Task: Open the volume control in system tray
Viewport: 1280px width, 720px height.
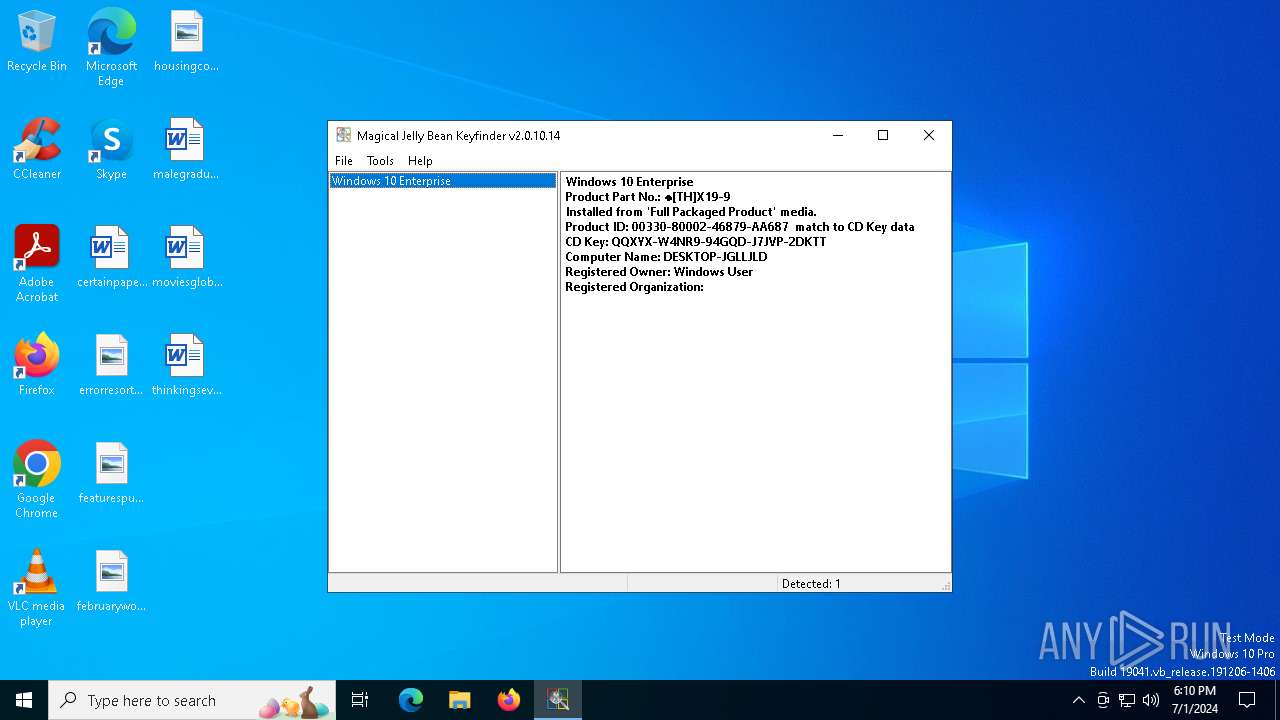Action: pyautogui.click(x=1151, y=700)
